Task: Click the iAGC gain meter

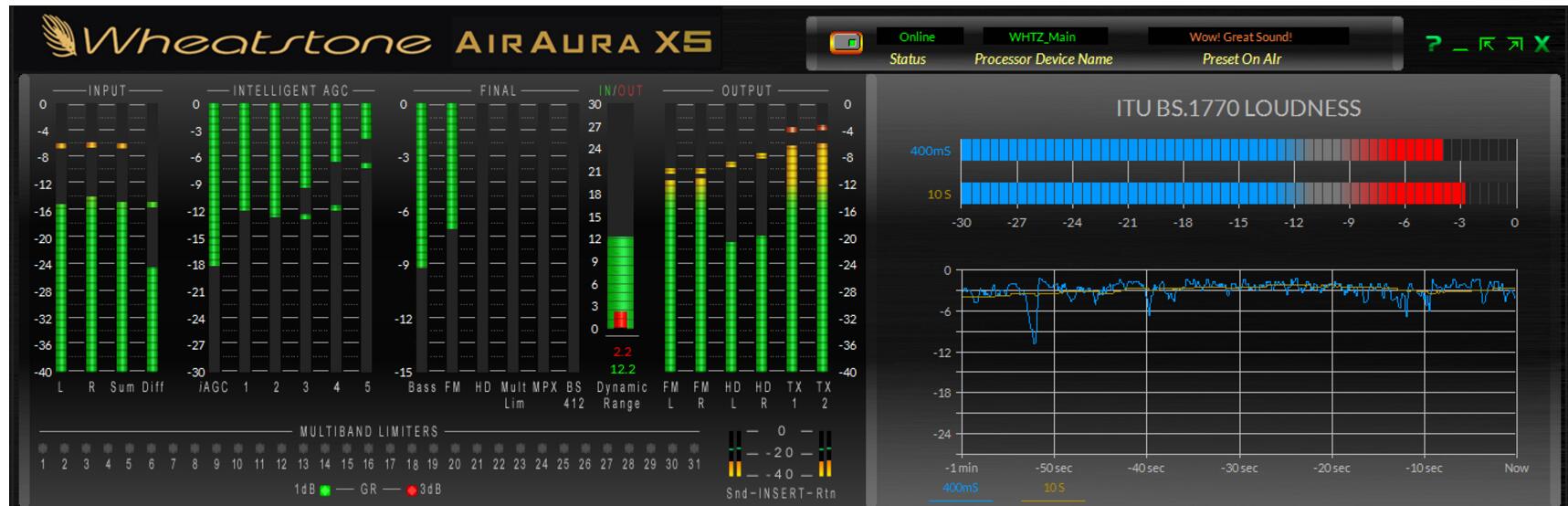Action: pyautogui.click(x=215, y=237)
